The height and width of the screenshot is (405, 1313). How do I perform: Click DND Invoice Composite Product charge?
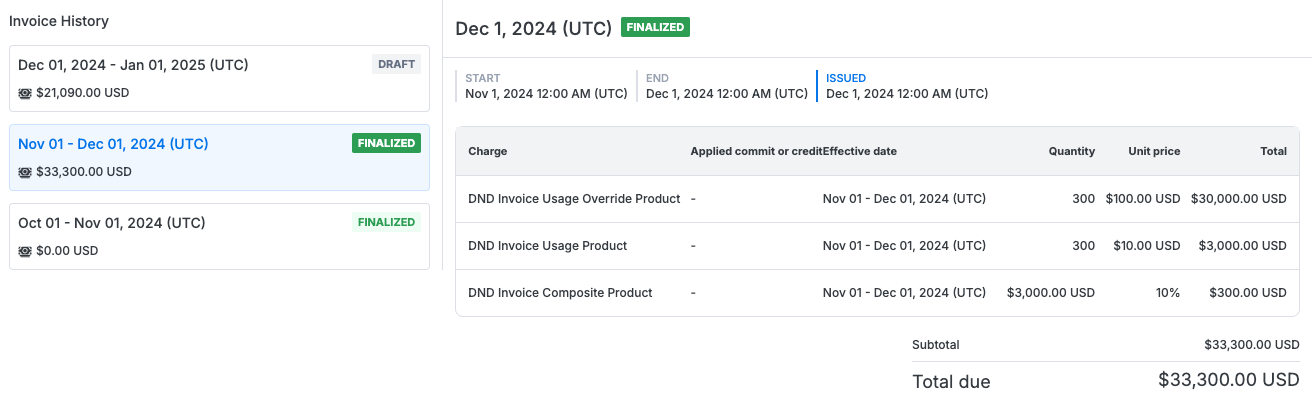(560, 293)
